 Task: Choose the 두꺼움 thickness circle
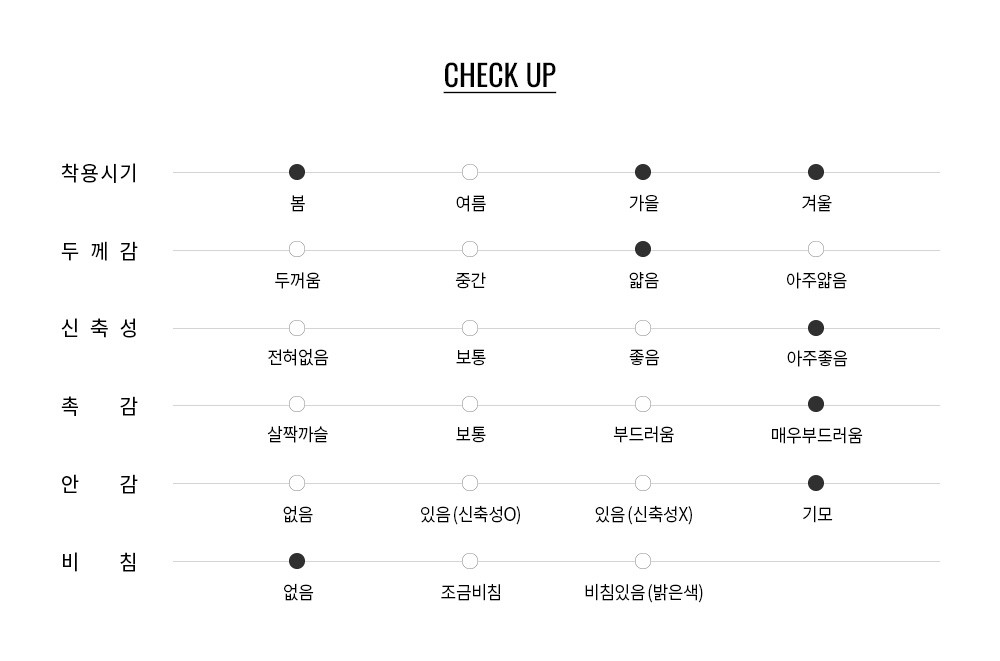(297, 249)
